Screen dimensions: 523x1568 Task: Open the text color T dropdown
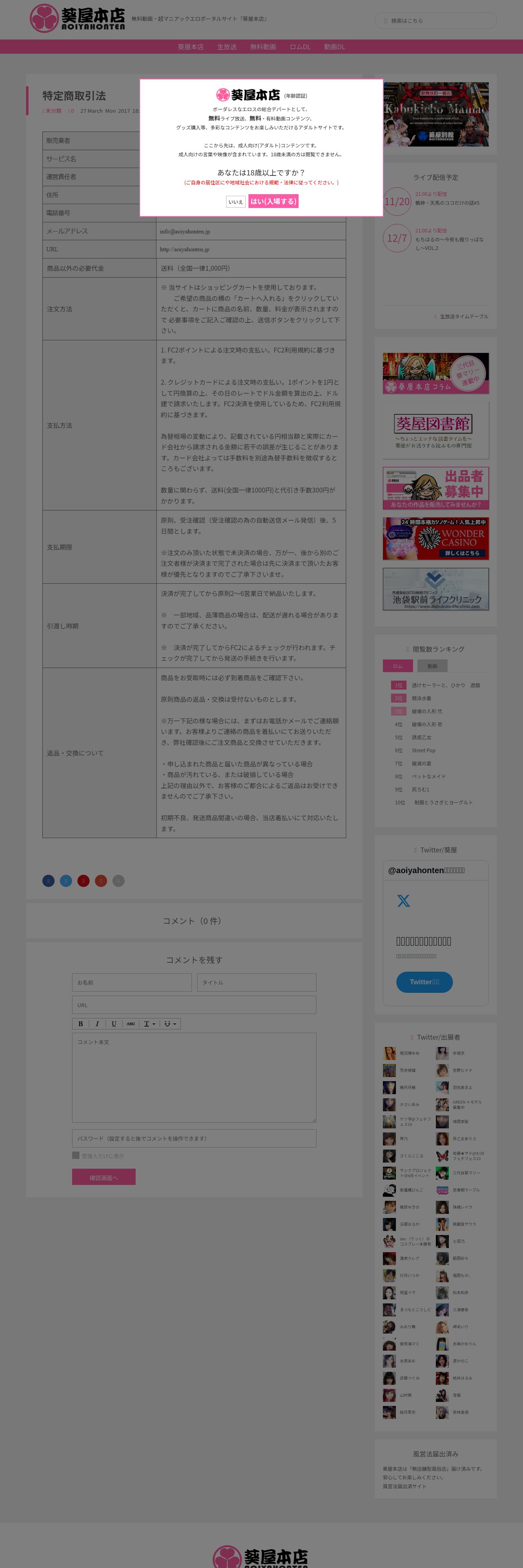click(149, 1024)
